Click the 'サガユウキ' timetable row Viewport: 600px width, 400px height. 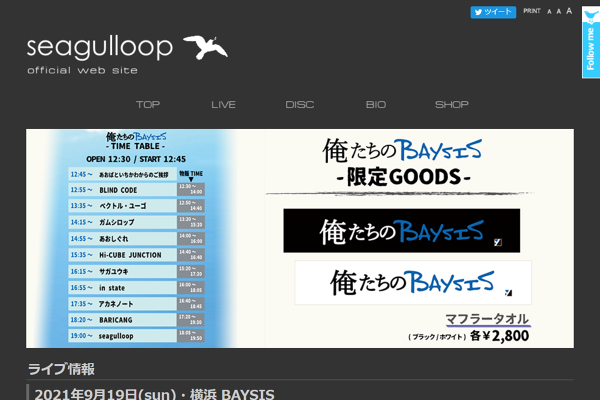(136, 271)
